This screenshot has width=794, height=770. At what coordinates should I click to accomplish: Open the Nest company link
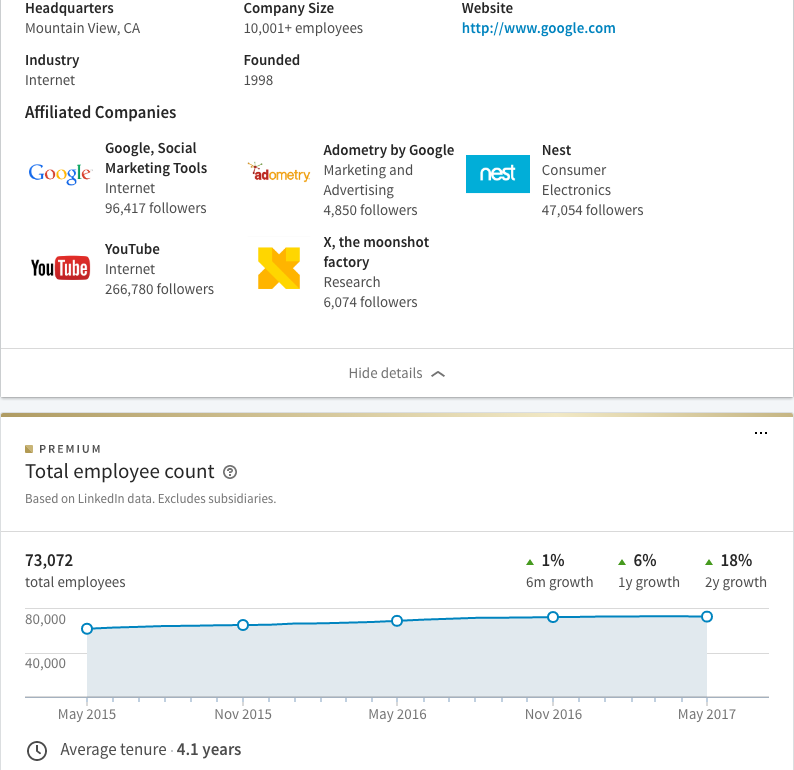tap(556, 150)
